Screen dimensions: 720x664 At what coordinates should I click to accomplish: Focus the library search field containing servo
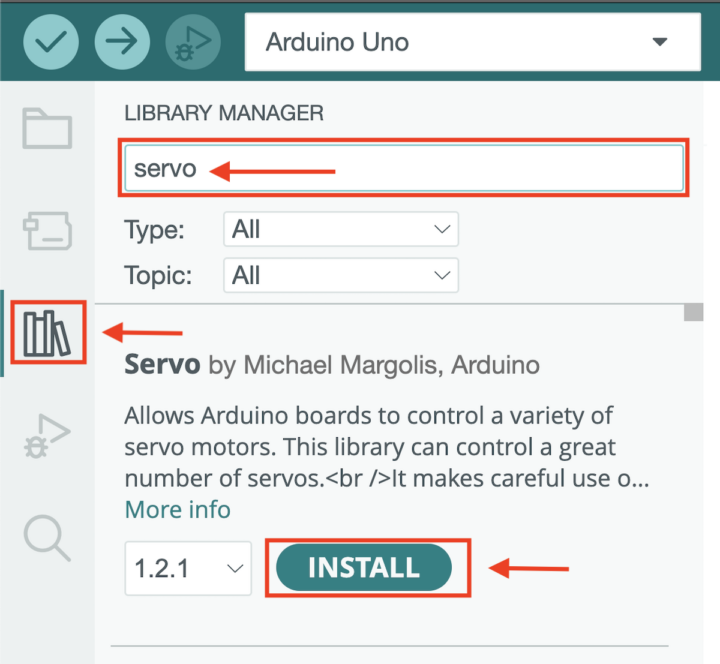(x=404, y=168)
